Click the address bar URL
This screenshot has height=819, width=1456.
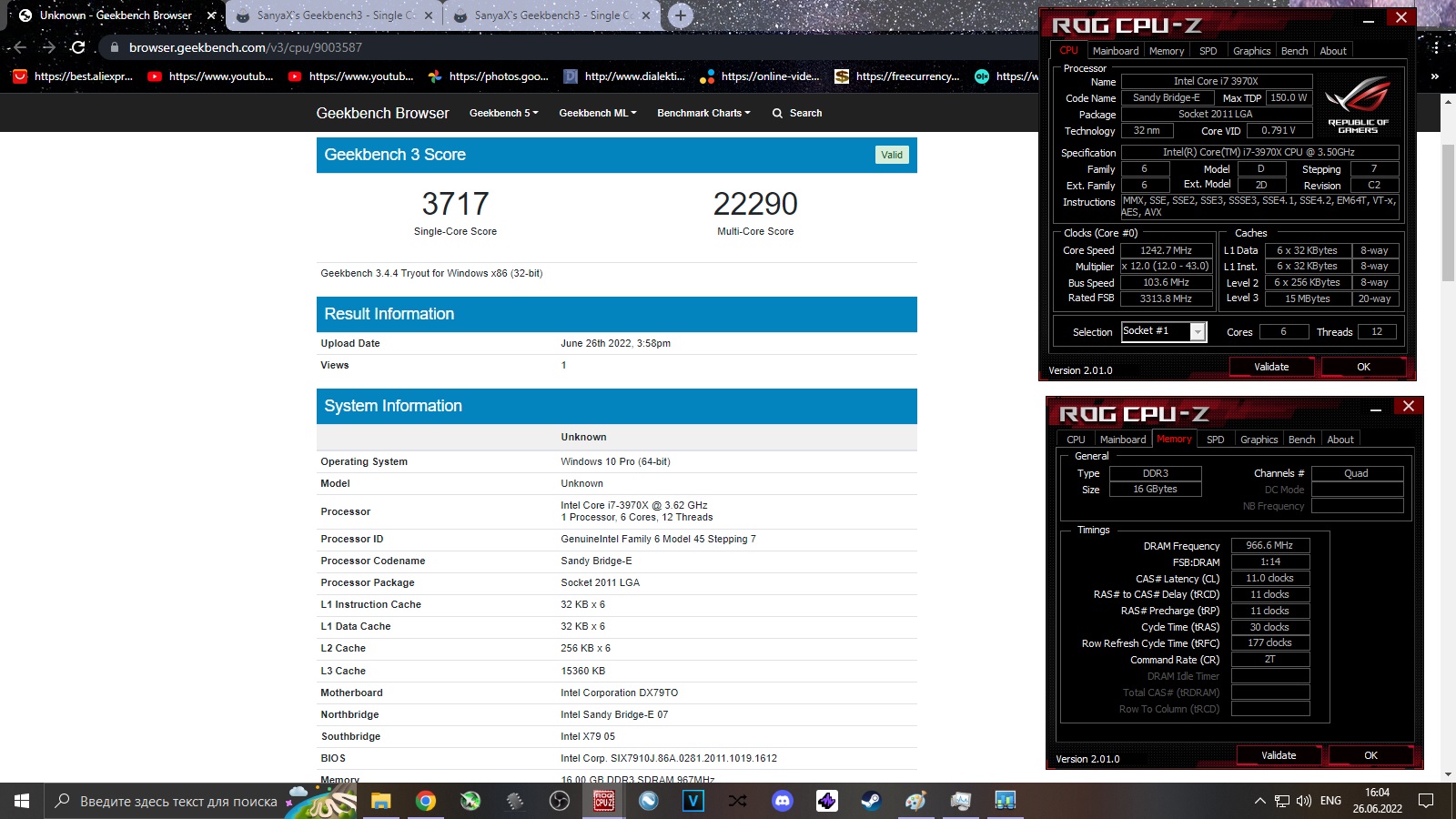point(246,47)
